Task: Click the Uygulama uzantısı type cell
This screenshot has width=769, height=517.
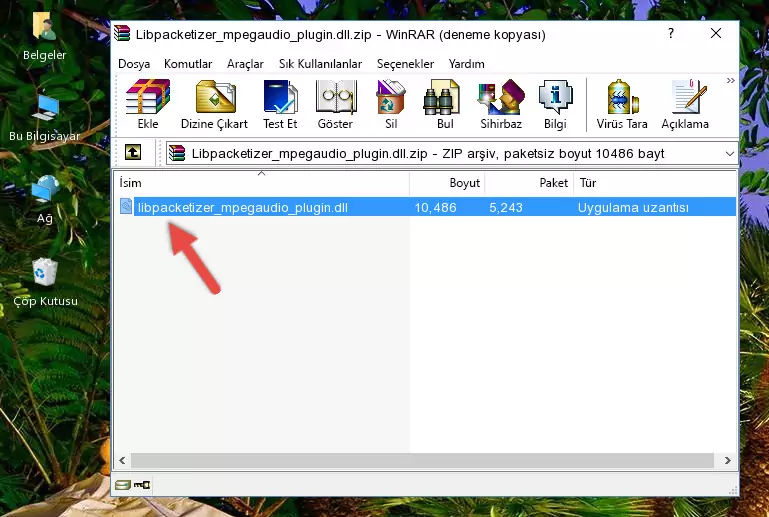Action: [633, 207]
